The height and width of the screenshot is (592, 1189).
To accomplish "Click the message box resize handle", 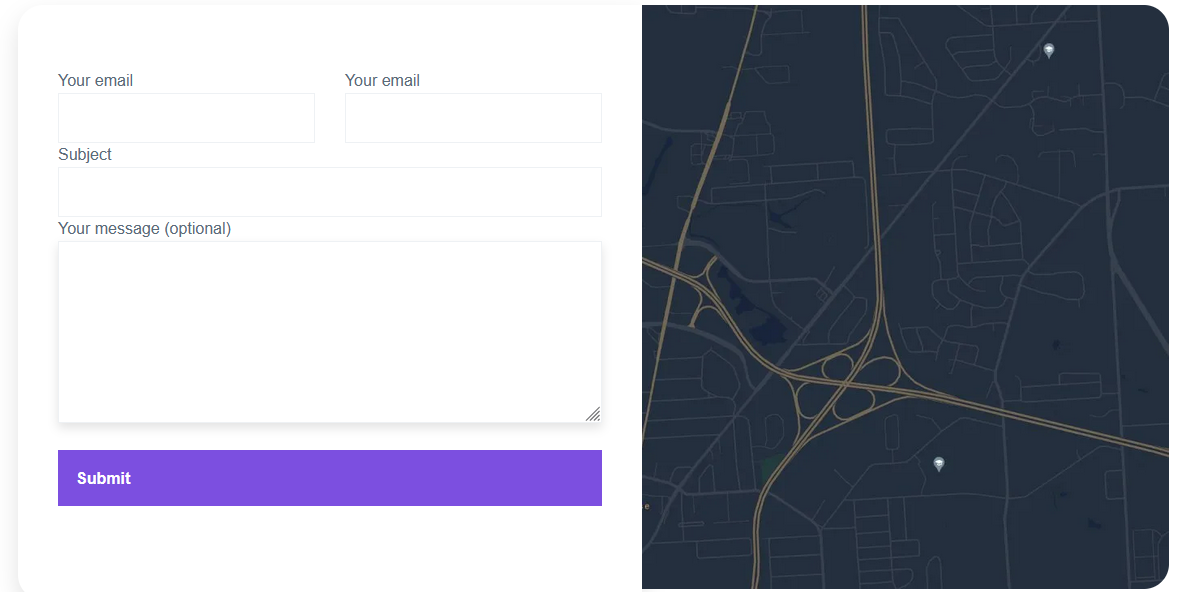I will coord(593,414).
